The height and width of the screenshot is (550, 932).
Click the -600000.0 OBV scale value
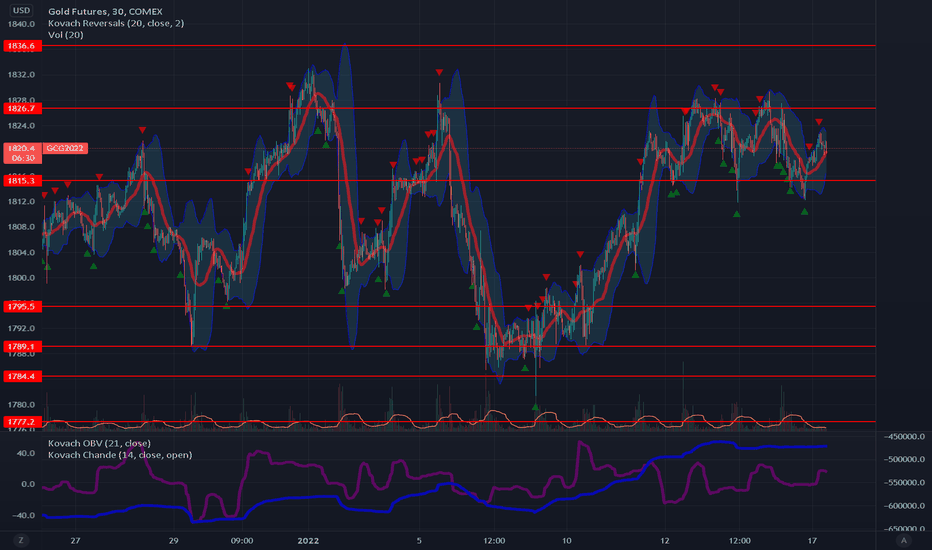coord(904,505)
